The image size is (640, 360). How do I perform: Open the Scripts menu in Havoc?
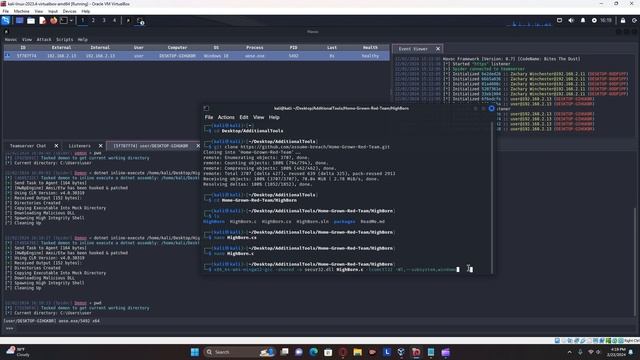pyautogui.click(x=64, y=40)
